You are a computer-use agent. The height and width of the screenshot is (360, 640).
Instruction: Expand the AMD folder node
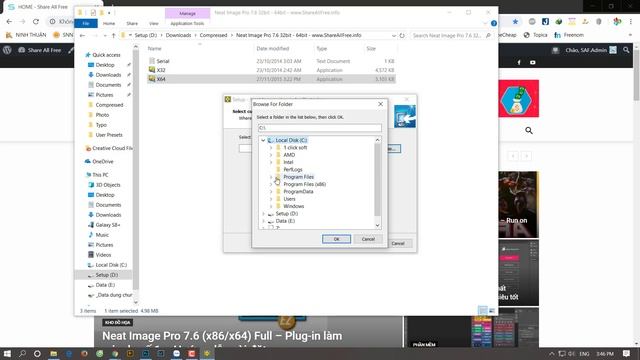pos(271,155)
